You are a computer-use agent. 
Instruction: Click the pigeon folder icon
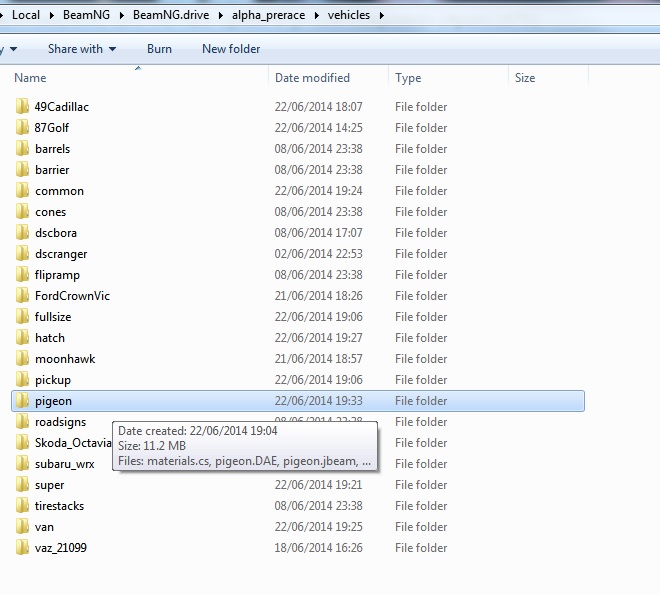pyautogui.click(x=22, y=401)
